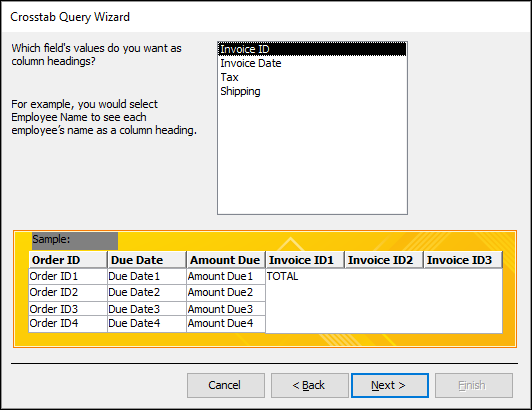Click the Due Date sample column header
The width and height of the screenshot is (532, 410).
pyautogui.click(x=147, y=260)
